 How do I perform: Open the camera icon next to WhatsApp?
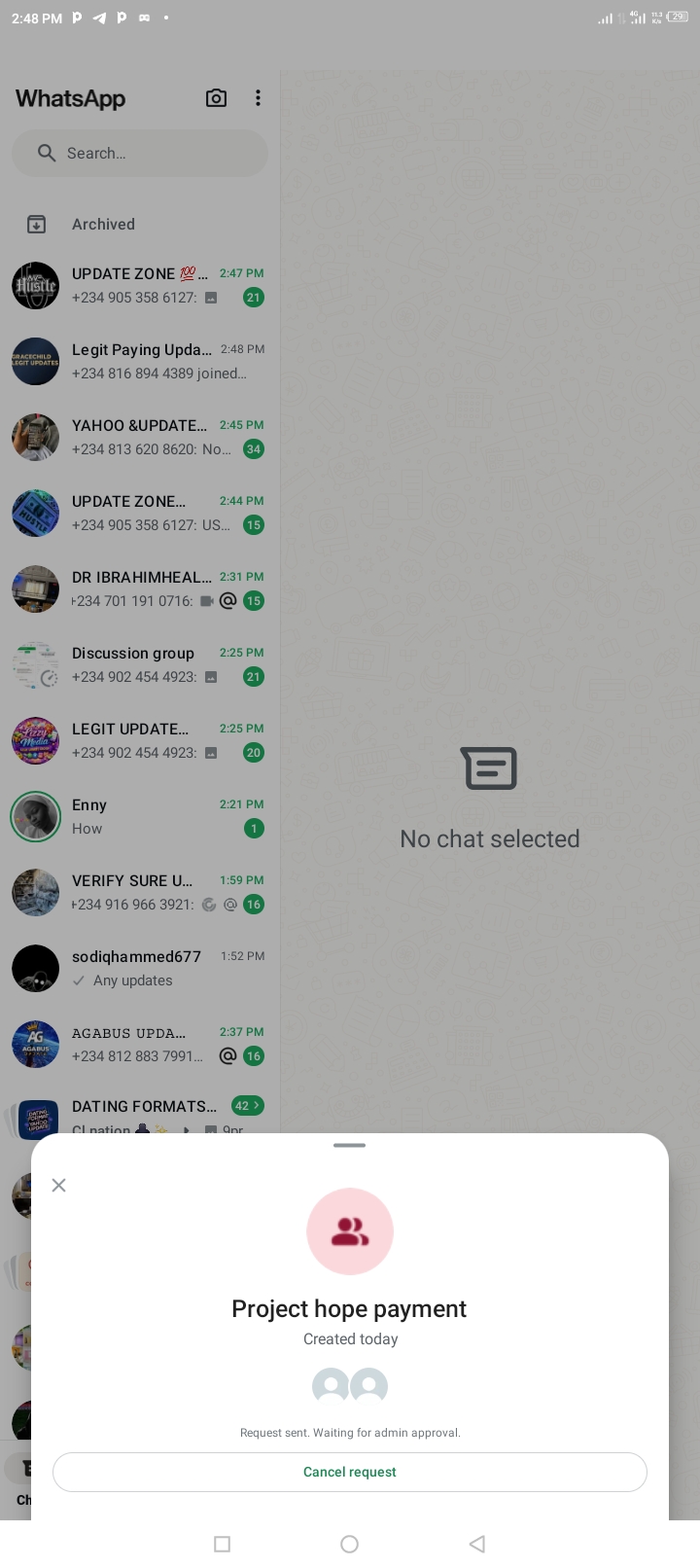click(x=216, y=98)
